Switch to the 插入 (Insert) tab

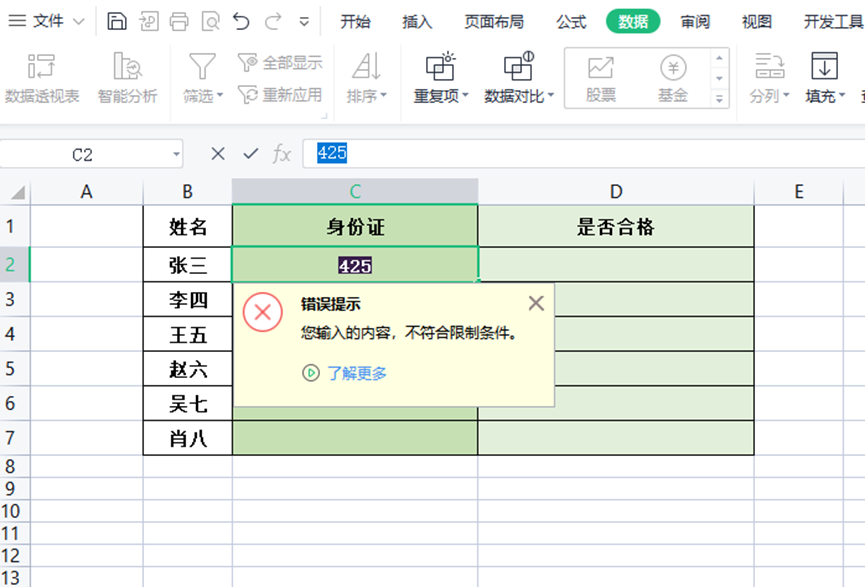pyautogui.click(x=417, y=22)
